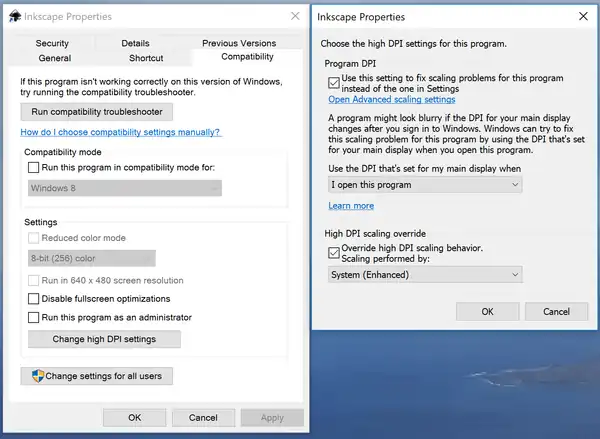Close the left Inkscape Properties window

pos(294,17)
